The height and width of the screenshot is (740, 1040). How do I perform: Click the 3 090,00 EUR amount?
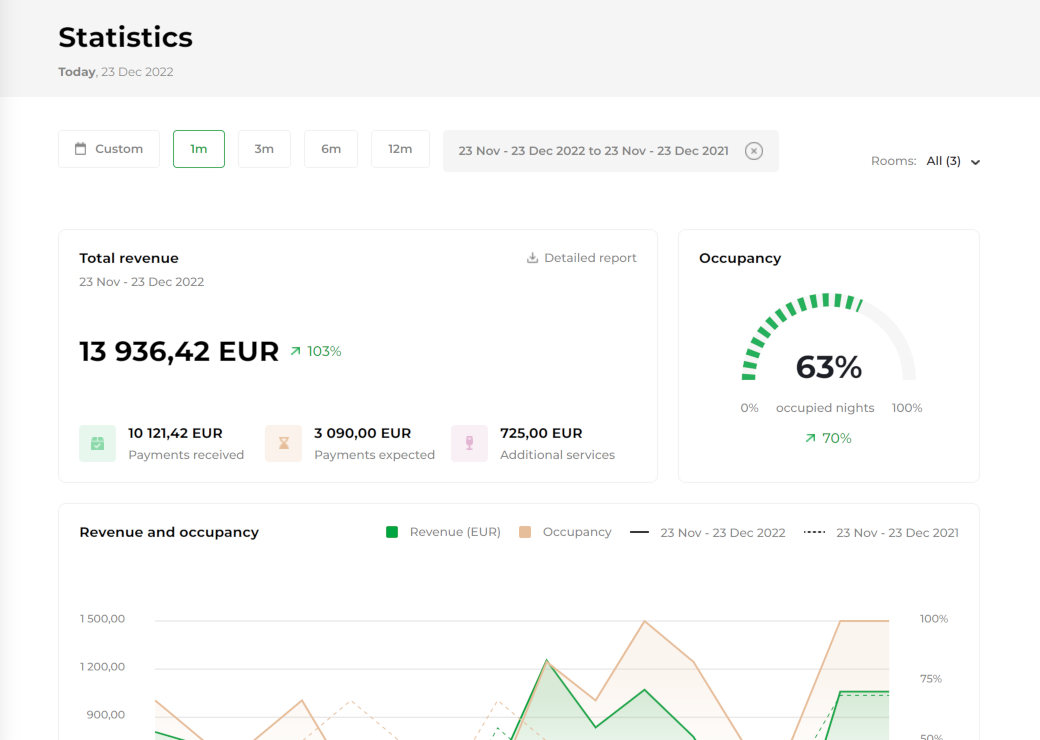point(362,433)
